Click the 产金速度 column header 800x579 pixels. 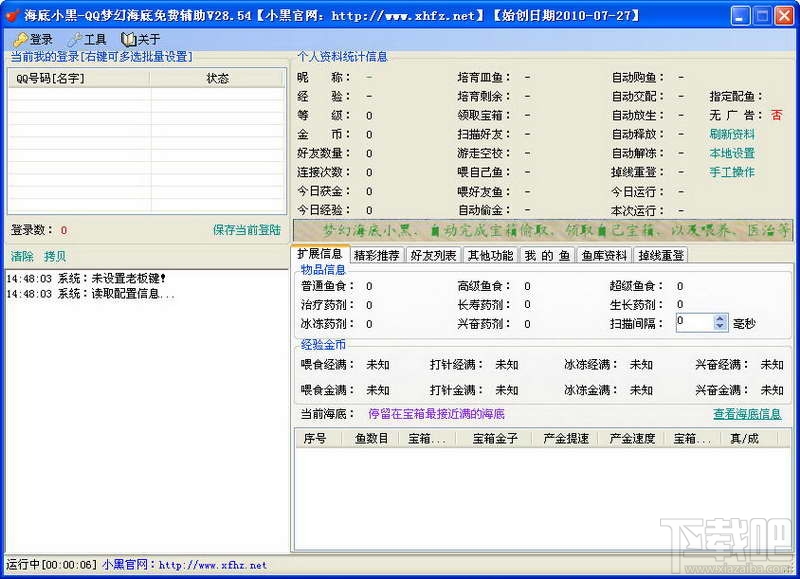pyautogui.click(x=632, y=438)
